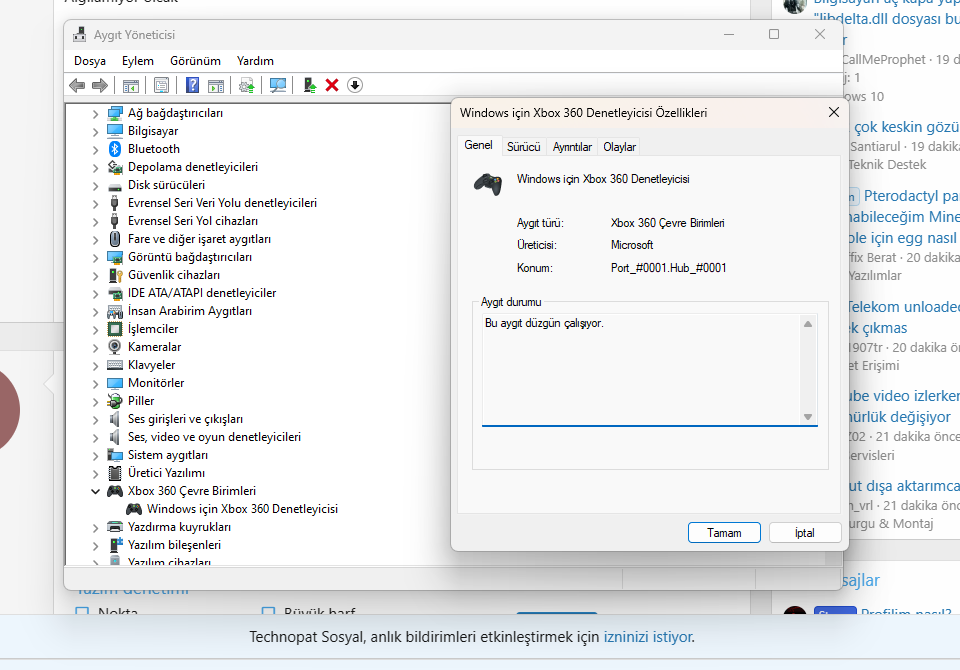Click the computer tower with green arrow icon

(x=310, y=85)
